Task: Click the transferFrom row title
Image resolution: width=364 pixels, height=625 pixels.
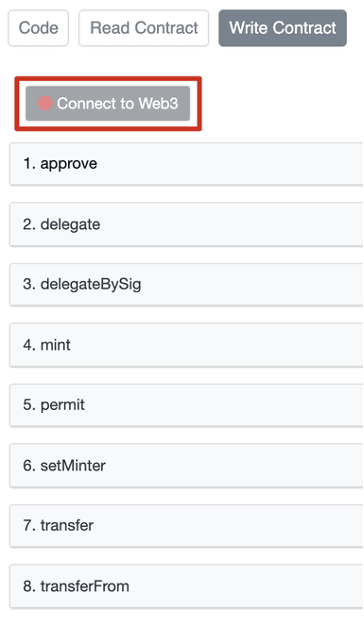Action: 76,586
